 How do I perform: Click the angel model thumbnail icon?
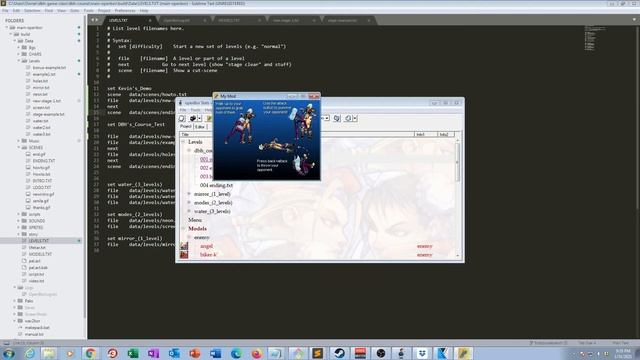coord(184,246)
